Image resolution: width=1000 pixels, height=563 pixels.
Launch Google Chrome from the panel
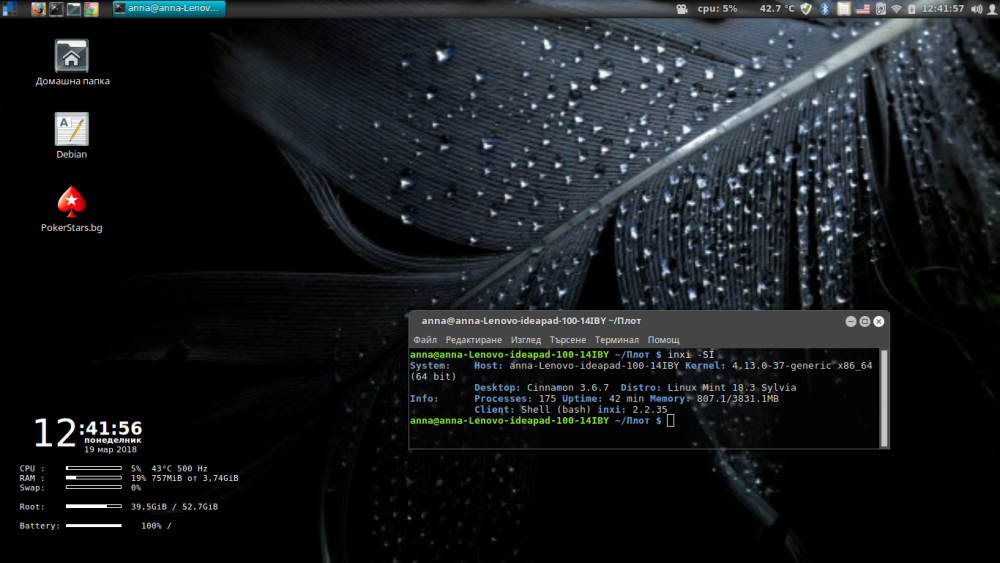click(x=92, y=9)
